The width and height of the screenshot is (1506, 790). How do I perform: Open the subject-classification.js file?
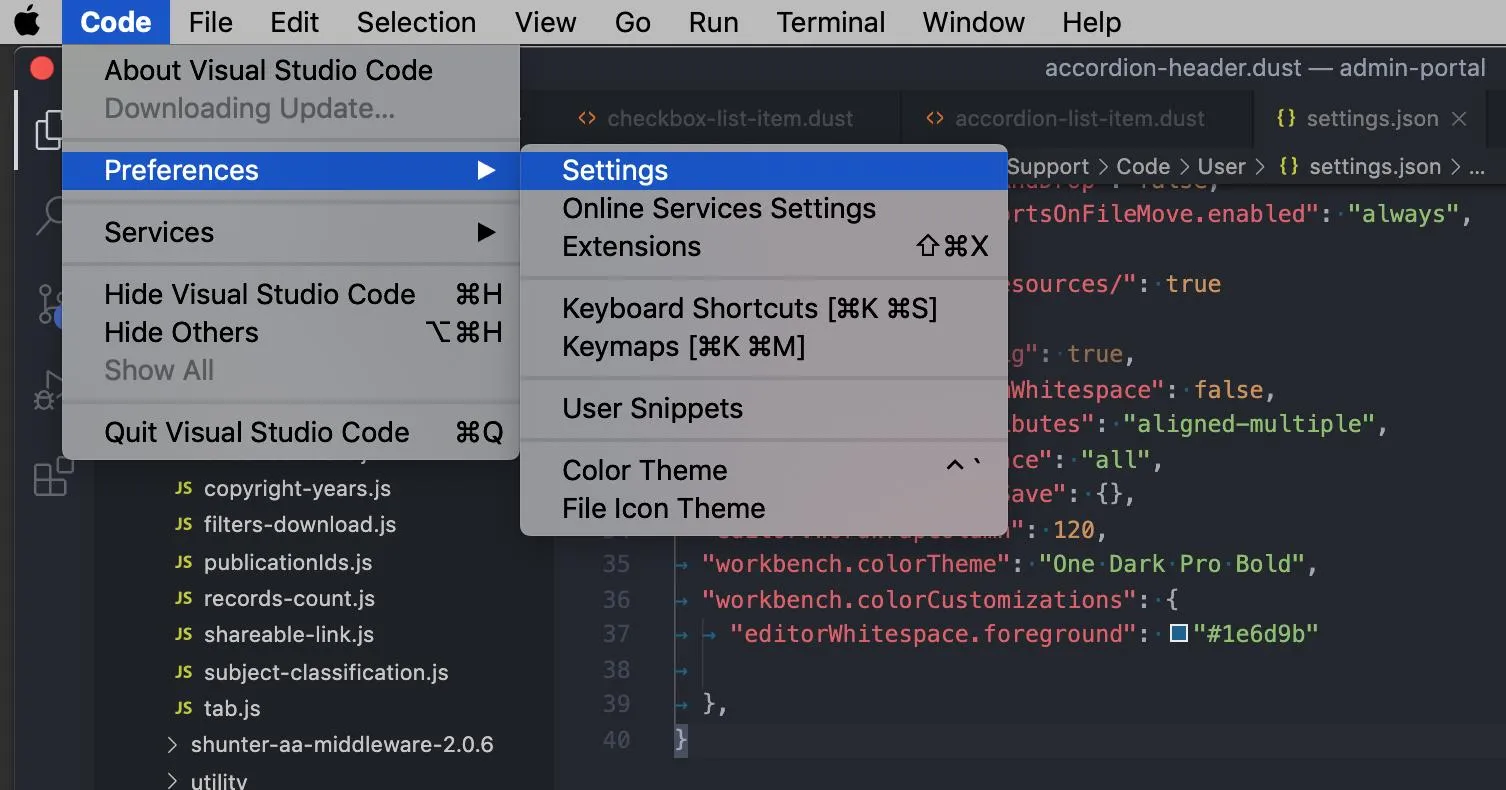tap(326, 673)
